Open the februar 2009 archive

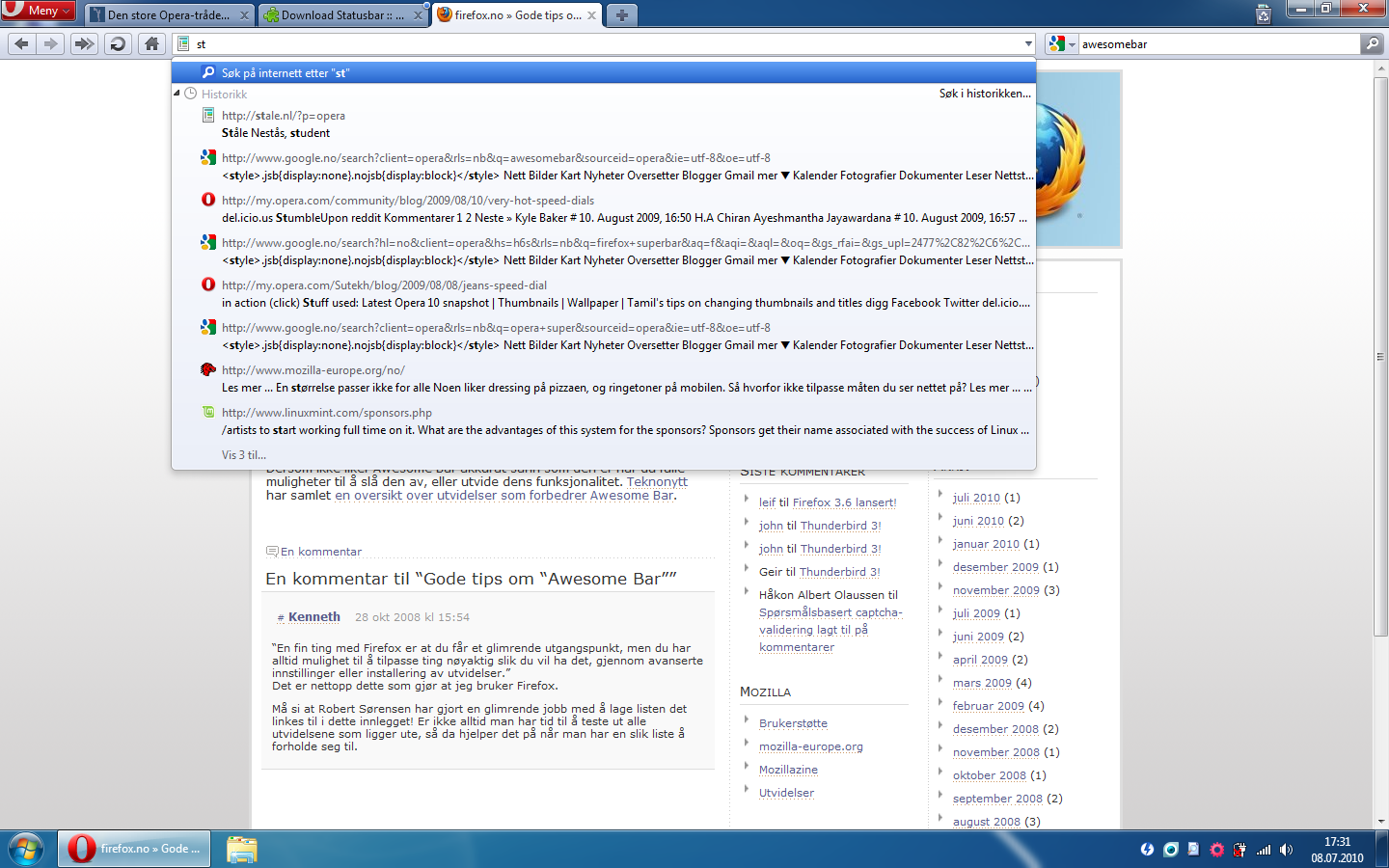(x=989, y=706)
